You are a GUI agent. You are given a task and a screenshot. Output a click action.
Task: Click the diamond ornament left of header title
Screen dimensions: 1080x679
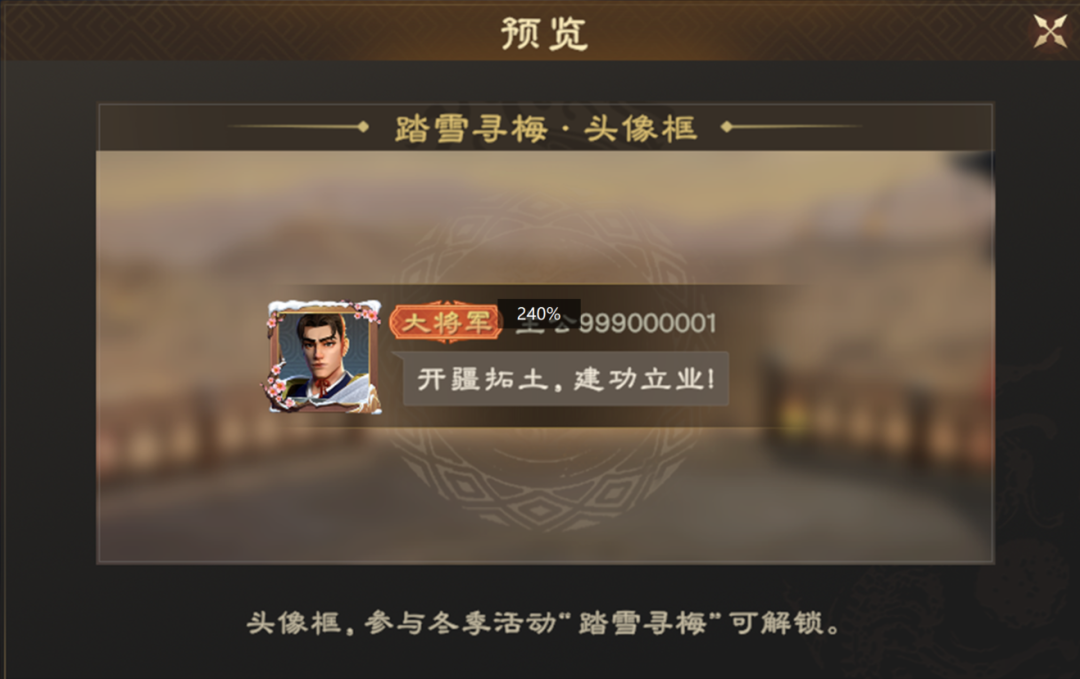coord(363,127)
